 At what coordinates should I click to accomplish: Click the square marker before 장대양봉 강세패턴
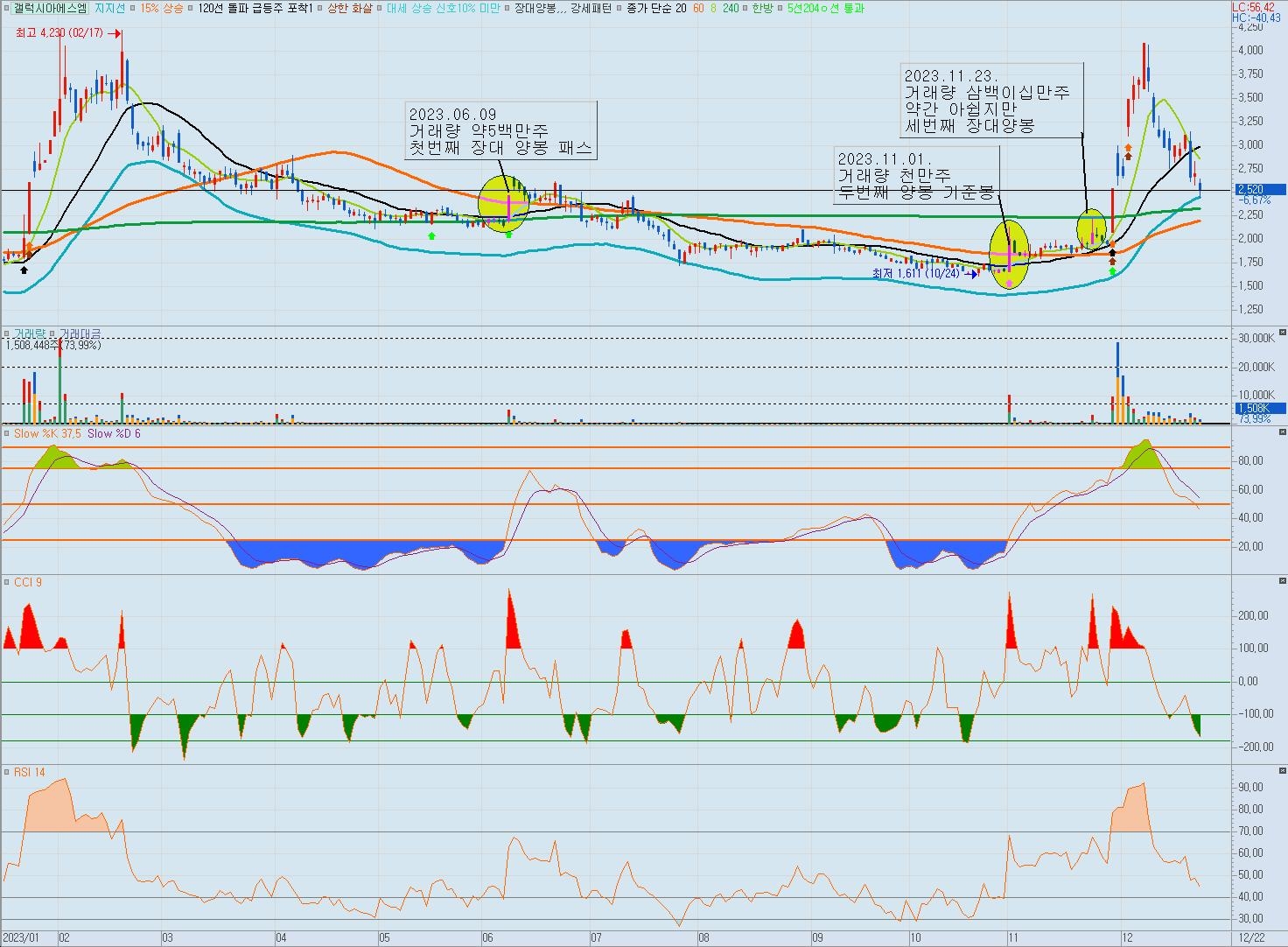coord(507,8)
